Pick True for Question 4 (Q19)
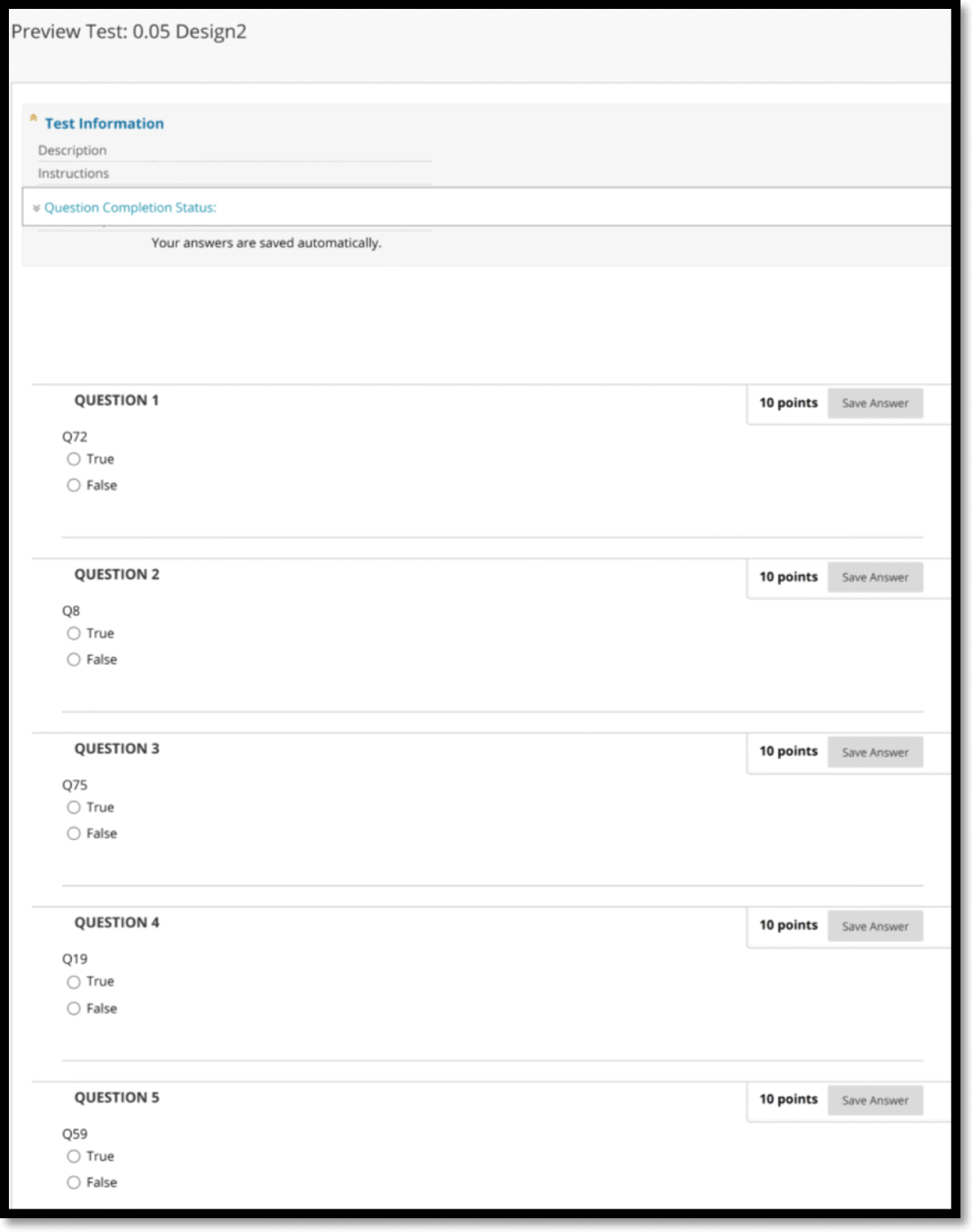 point(74,982)
